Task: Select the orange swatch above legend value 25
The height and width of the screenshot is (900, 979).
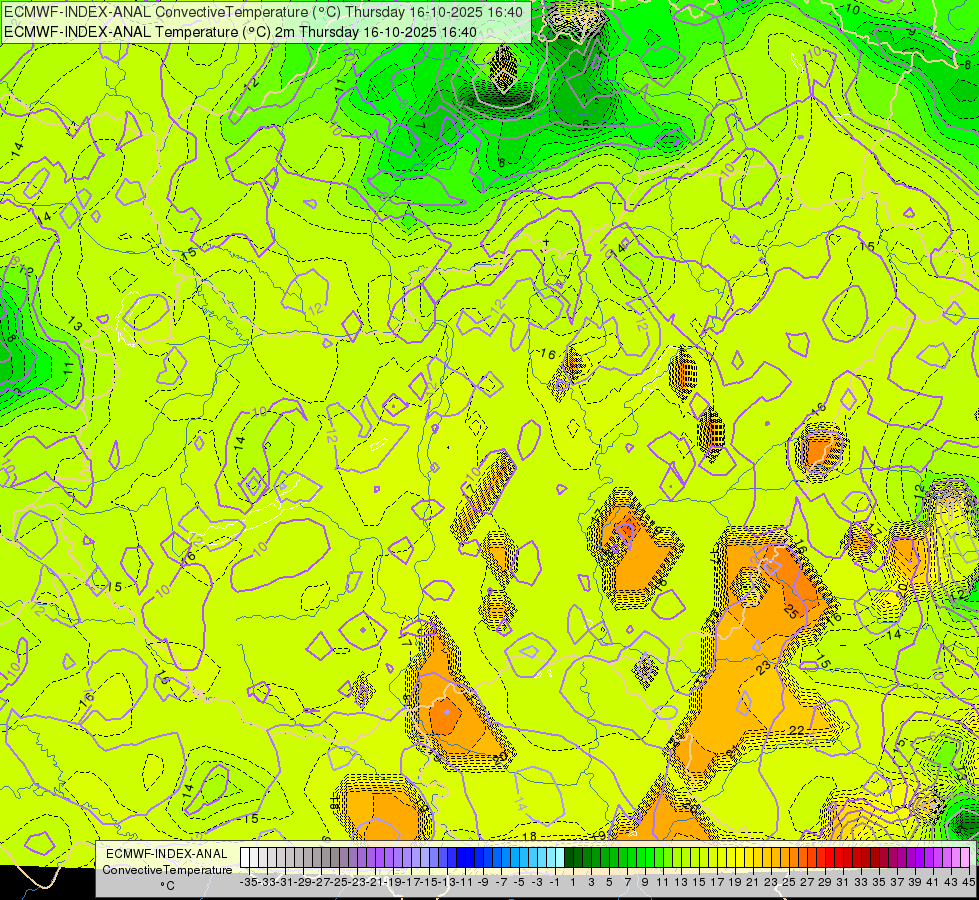Action: (x=785, y=857)
